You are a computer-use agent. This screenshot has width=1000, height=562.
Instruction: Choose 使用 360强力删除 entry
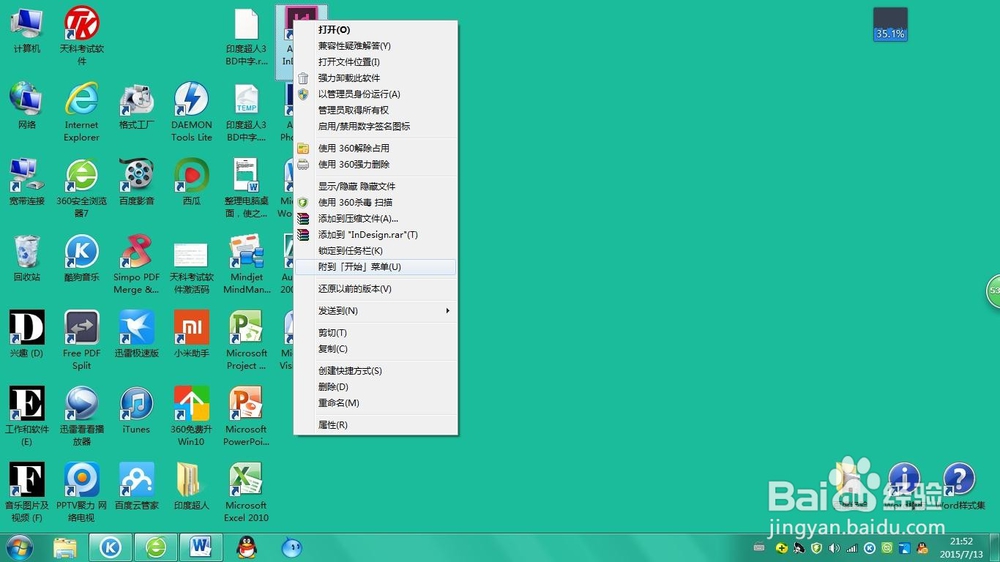[376, 164]
